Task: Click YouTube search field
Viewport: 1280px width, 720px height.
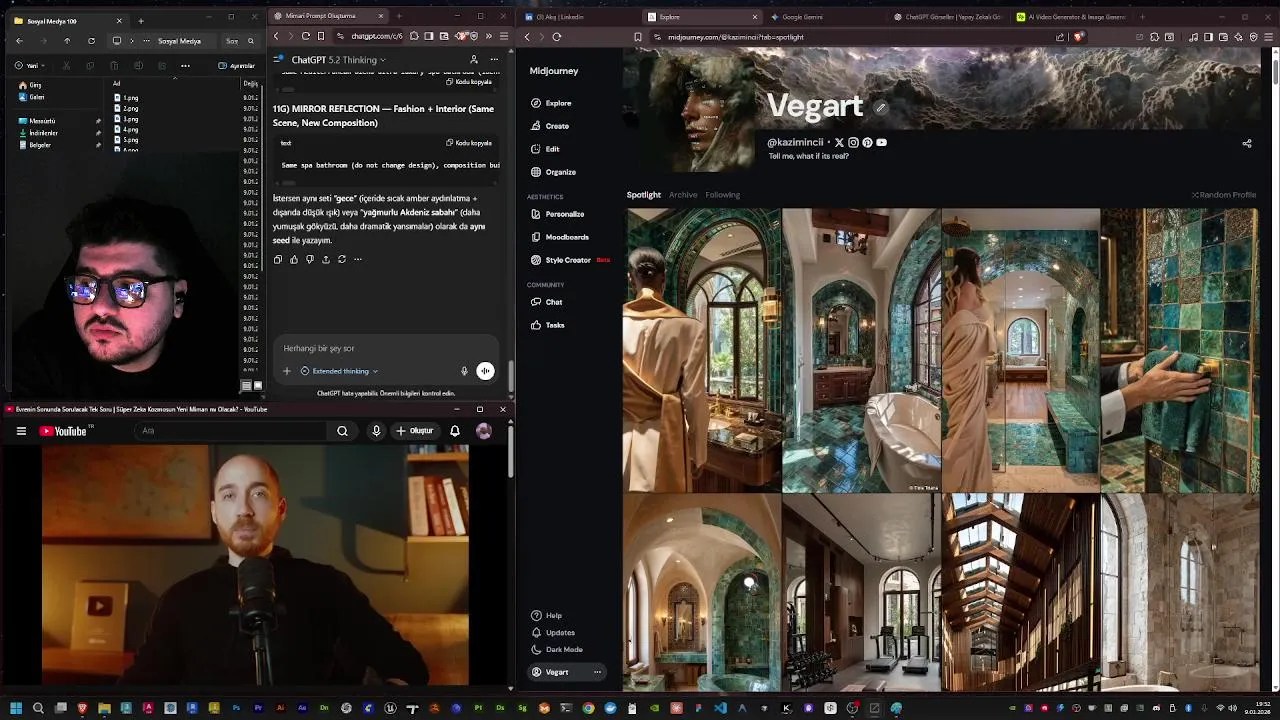Action: click(232, 431)
